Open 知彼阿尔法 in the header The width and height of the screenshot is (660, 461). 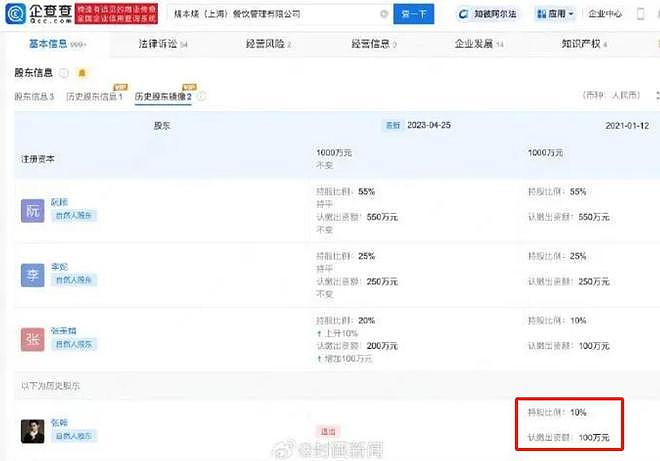(488, 14)
